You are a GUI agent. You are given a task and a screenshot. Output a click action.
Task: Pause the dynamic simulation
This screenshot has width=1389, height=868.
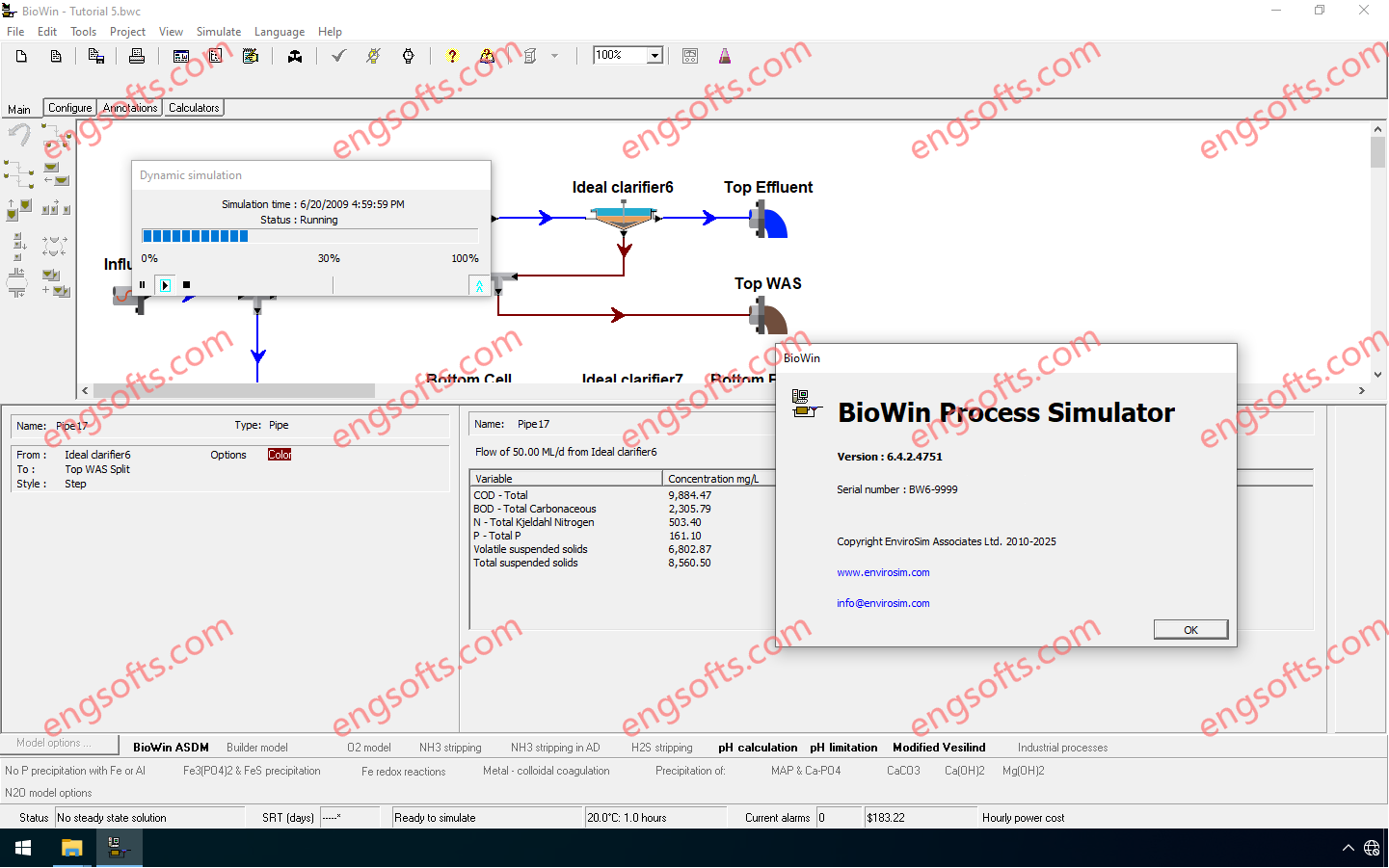pos(143,285)
